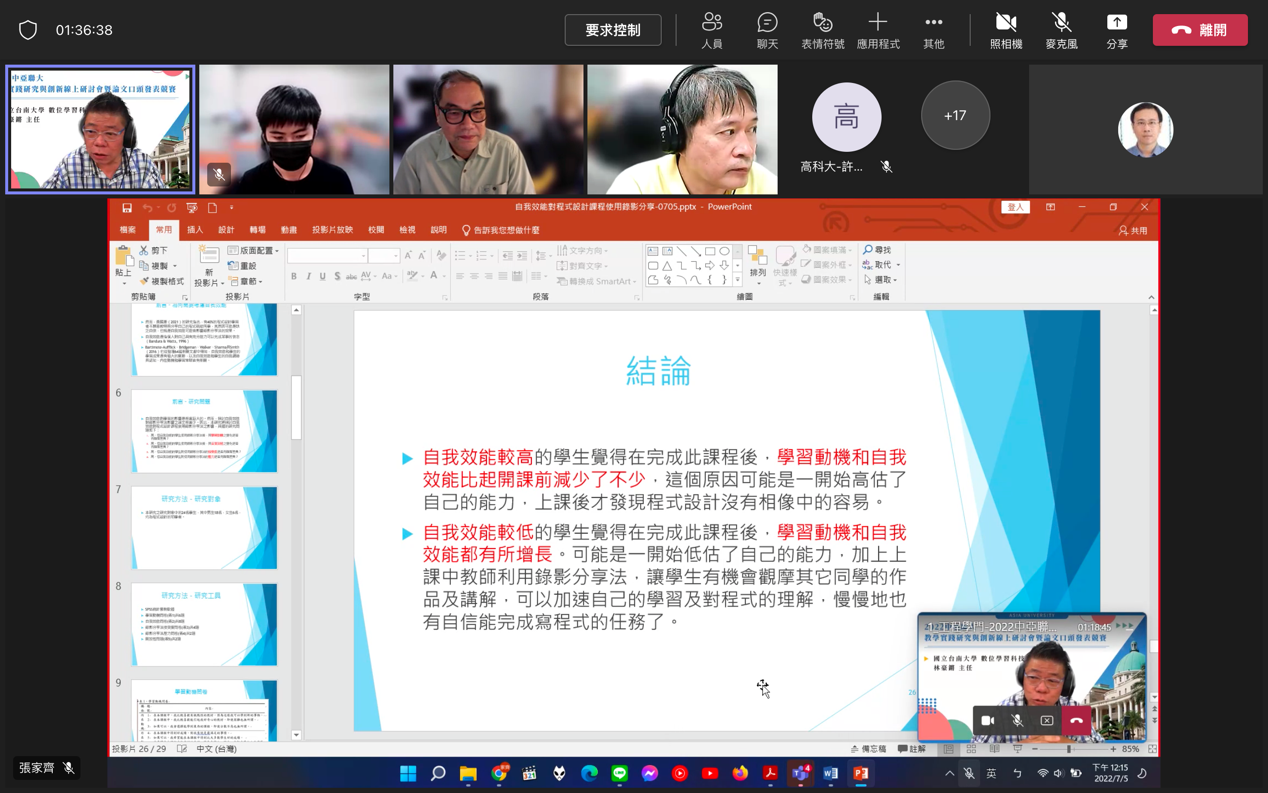Toggle the Teams camera on

tap(1006, 30)
